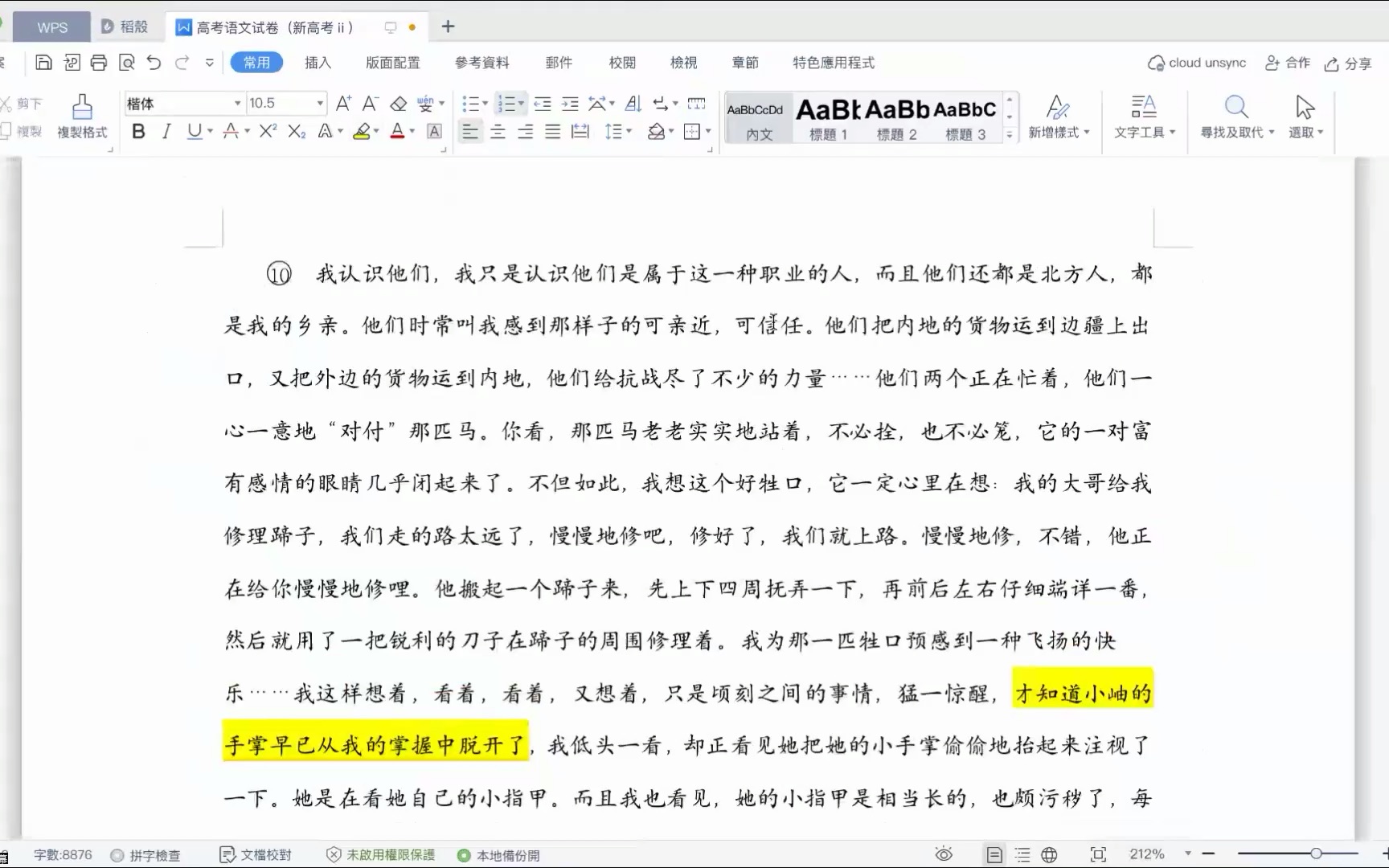Increase paragraph indent
Screen dimensions: 1389x868
point(570,104)
